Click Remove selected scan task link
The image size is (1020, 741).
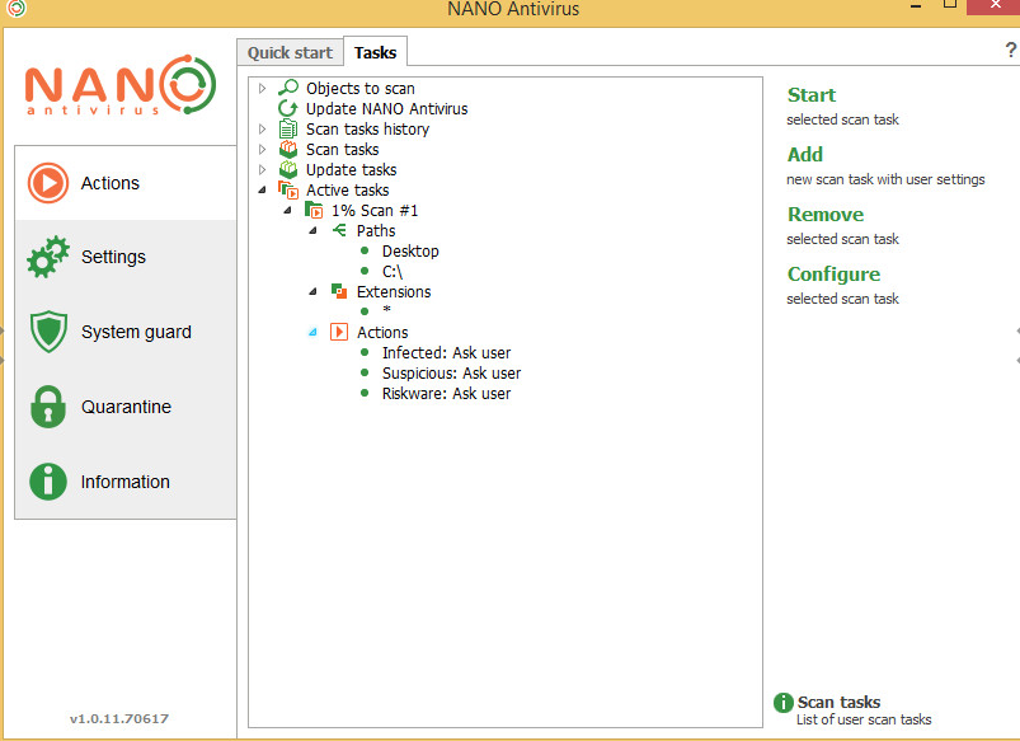coord(825,215)
